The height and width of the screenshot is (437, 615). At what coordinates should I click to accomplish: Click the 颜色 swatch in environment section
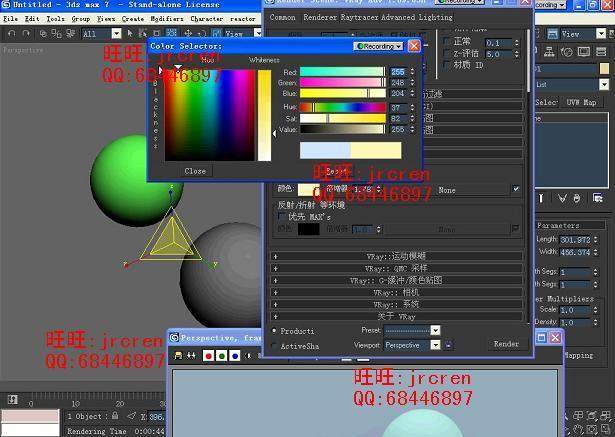click(x=309, y=189)
